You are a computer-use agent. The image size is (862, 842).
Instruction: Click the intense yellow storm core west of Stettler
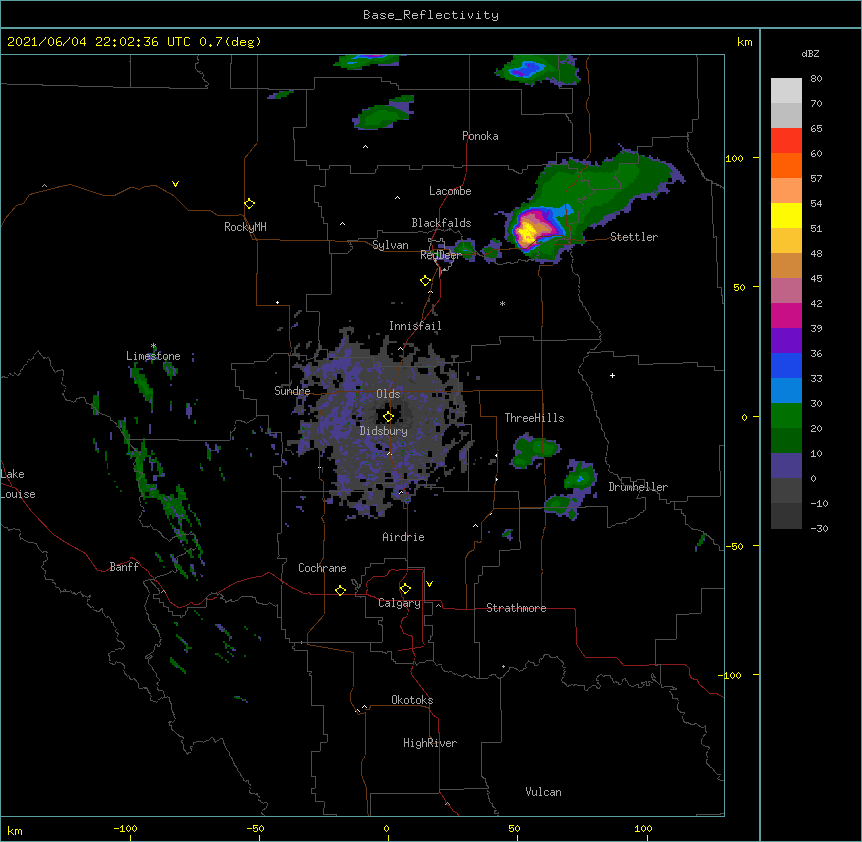point(527,232)
